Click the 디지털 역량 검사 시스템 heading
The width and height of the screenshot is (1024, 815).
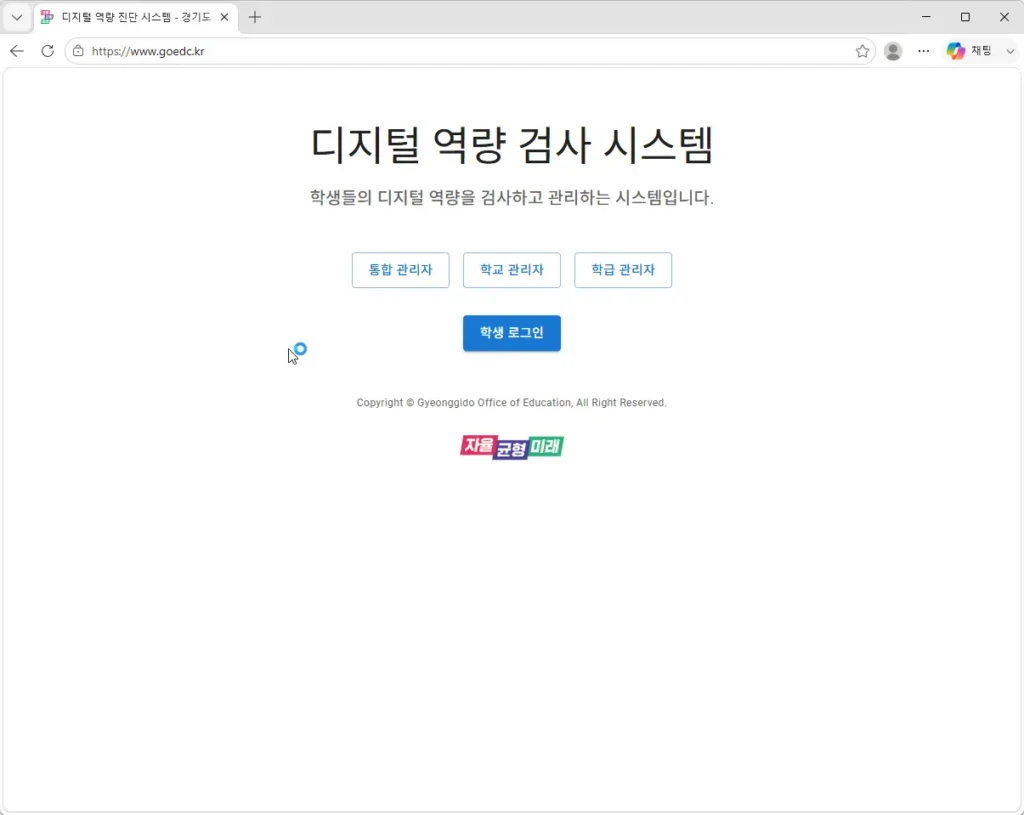tap(512, 144)
